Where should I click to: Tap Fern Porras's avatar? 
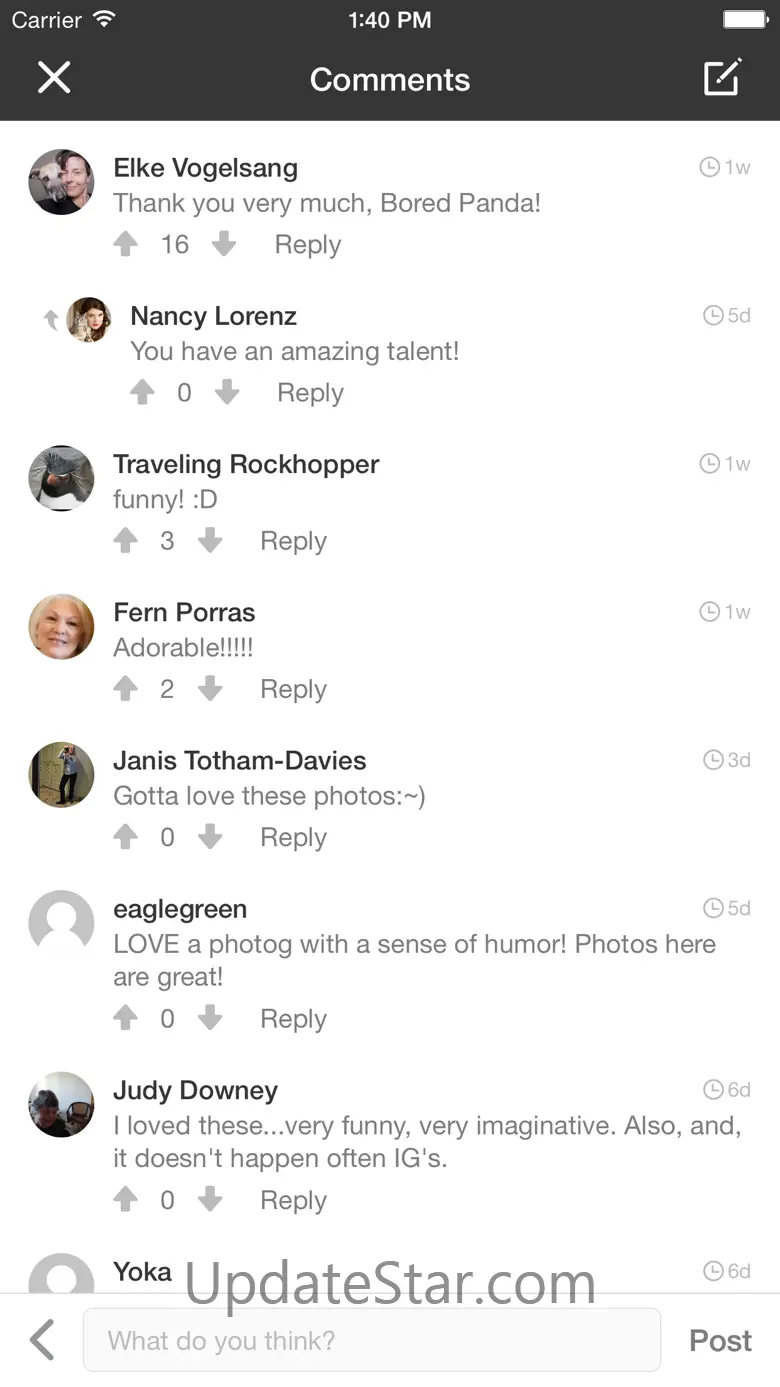coord(61,627)
